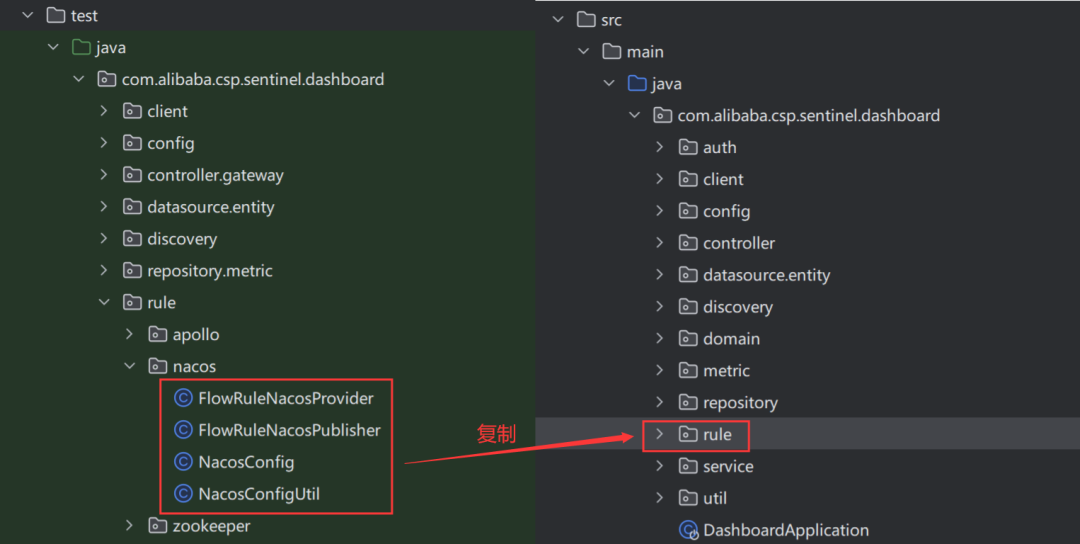Click the apollo package folder icon
The width and height of the screenshot is (1080, 544).
pos(158,334)
